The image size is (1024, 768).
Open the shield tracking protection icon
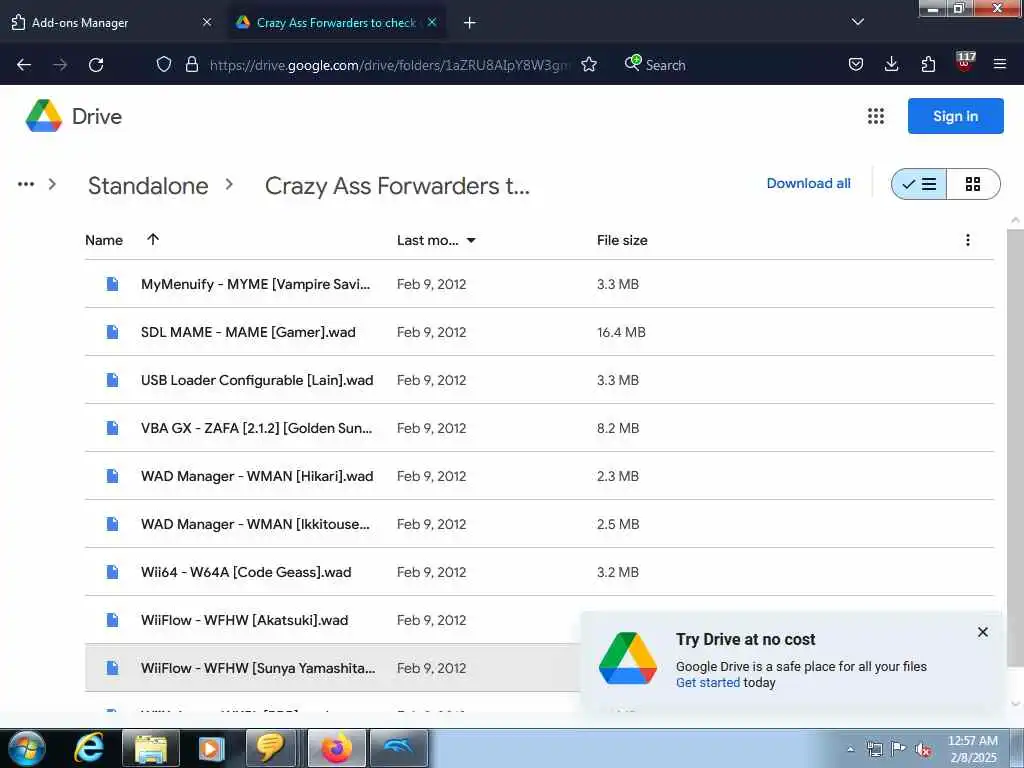163,64
